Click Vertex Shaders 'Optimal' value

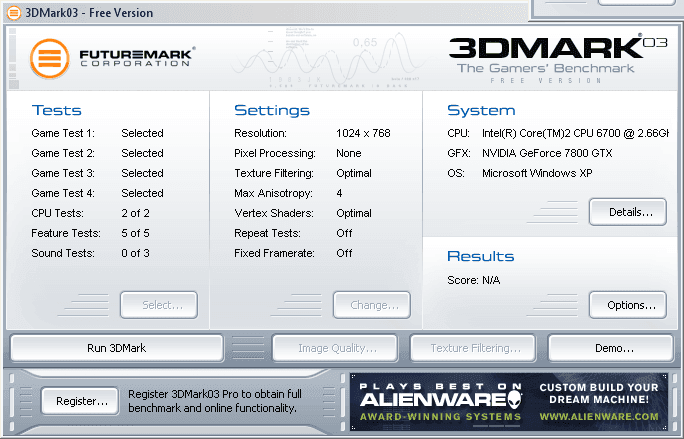(354, 213)
